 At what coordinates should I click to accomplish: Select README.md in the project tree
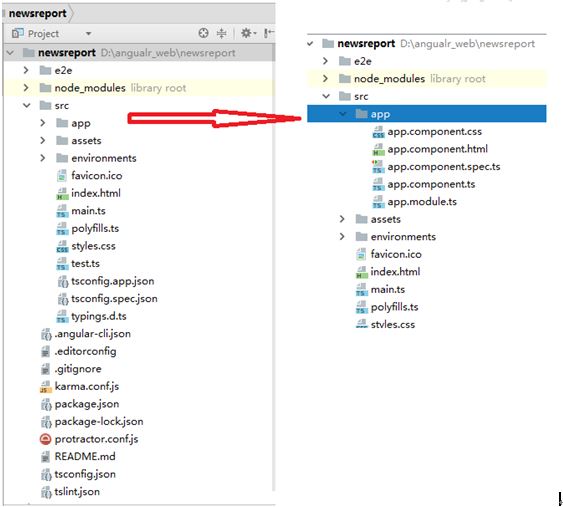85,457
